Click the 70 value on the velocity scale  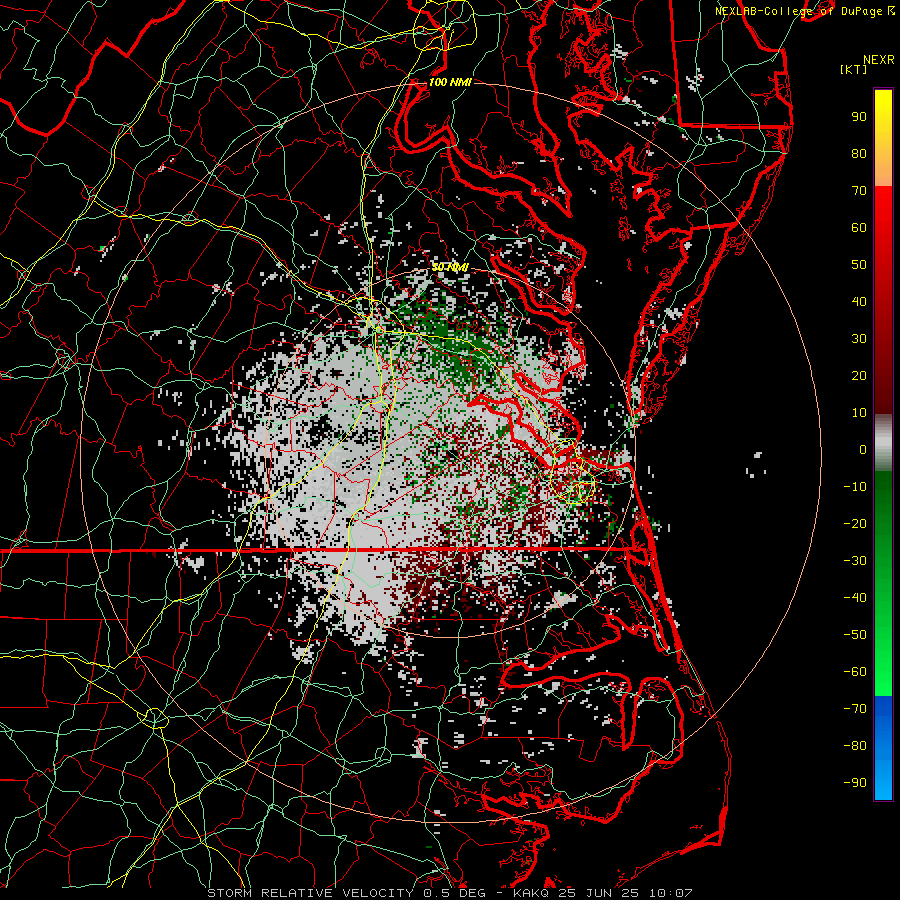tap(859, 191)
